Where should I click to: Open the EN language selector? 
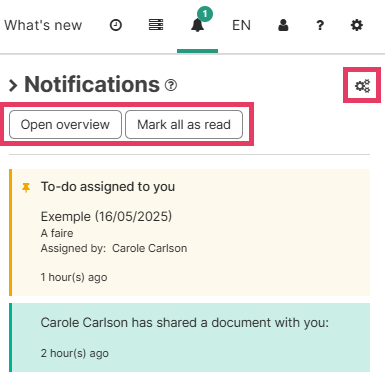[x=241, y=25]
